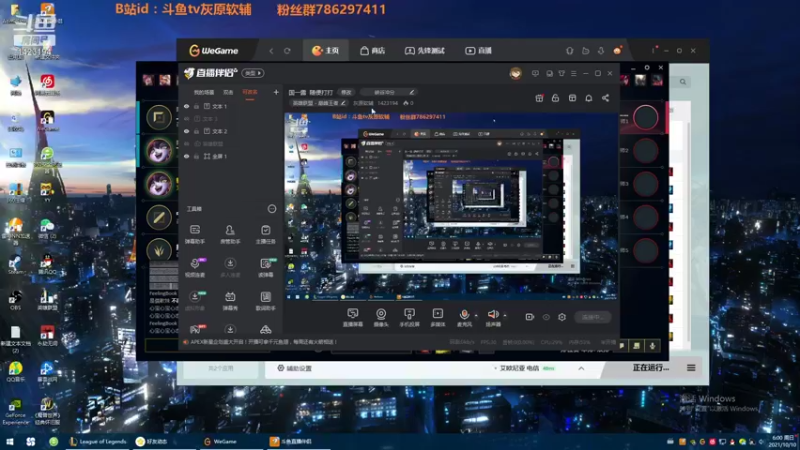The width and height of the screenshot is (800, 450).
Task: Open the 主播任务 tool
Action: (x=265, y=234)
